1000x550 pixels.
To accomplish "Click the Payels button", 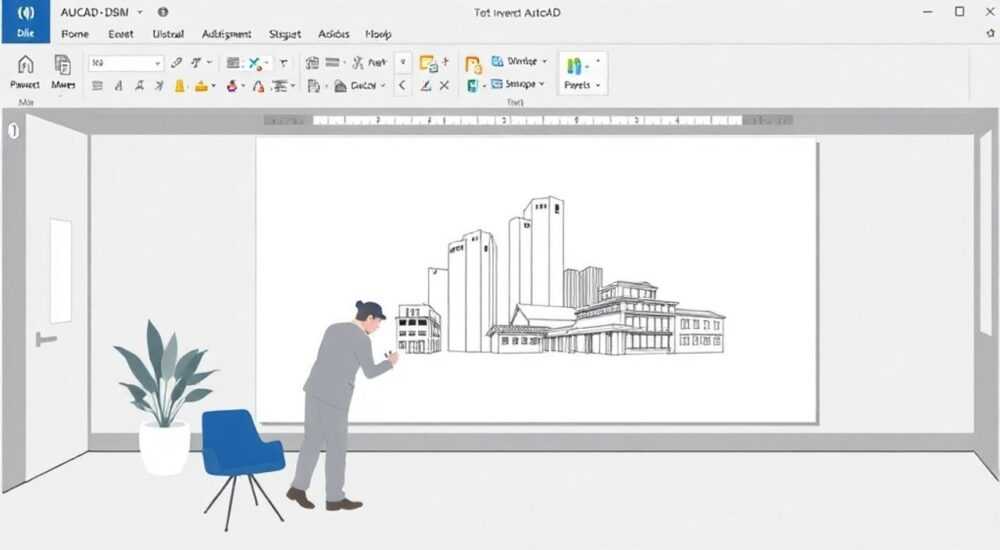I will [582, 73].
